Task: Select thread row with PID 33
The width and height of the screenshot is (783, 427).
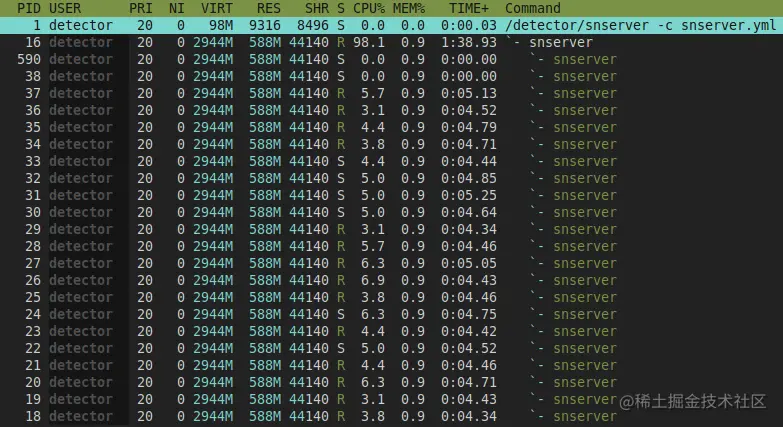Action: [x=392, y=161]
